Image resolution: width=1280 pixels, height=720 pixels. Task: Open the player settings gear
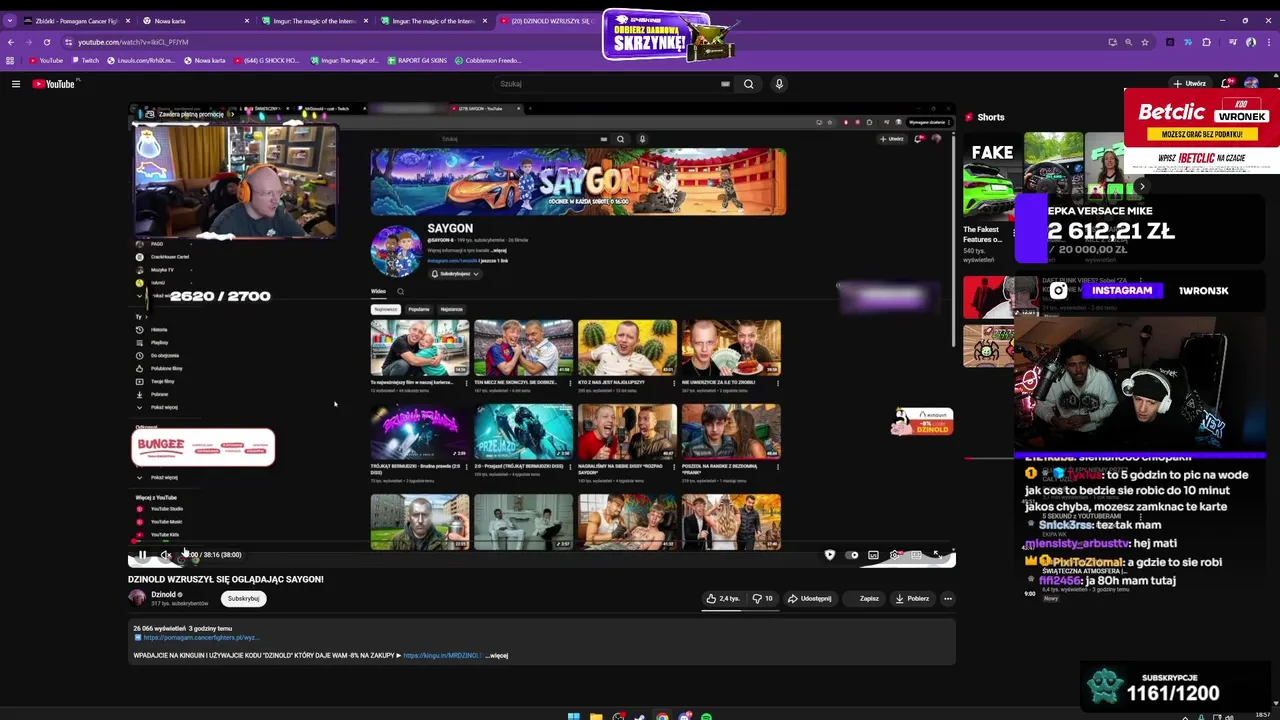895,555
